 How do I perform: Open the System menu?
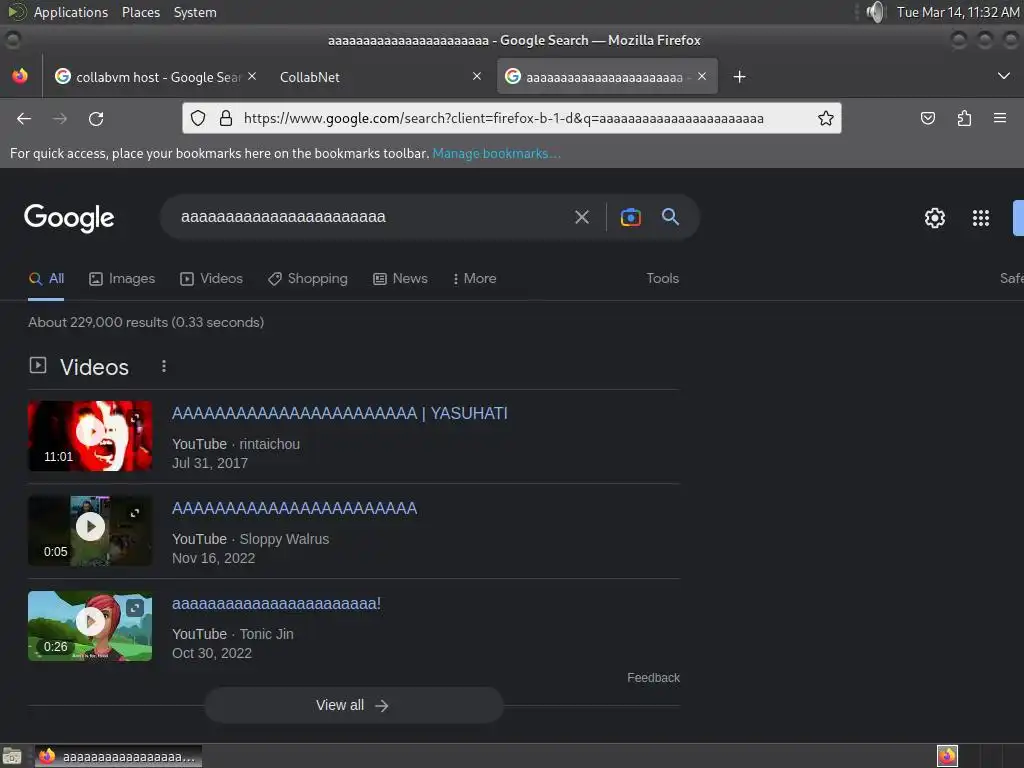tap(195, 12)
